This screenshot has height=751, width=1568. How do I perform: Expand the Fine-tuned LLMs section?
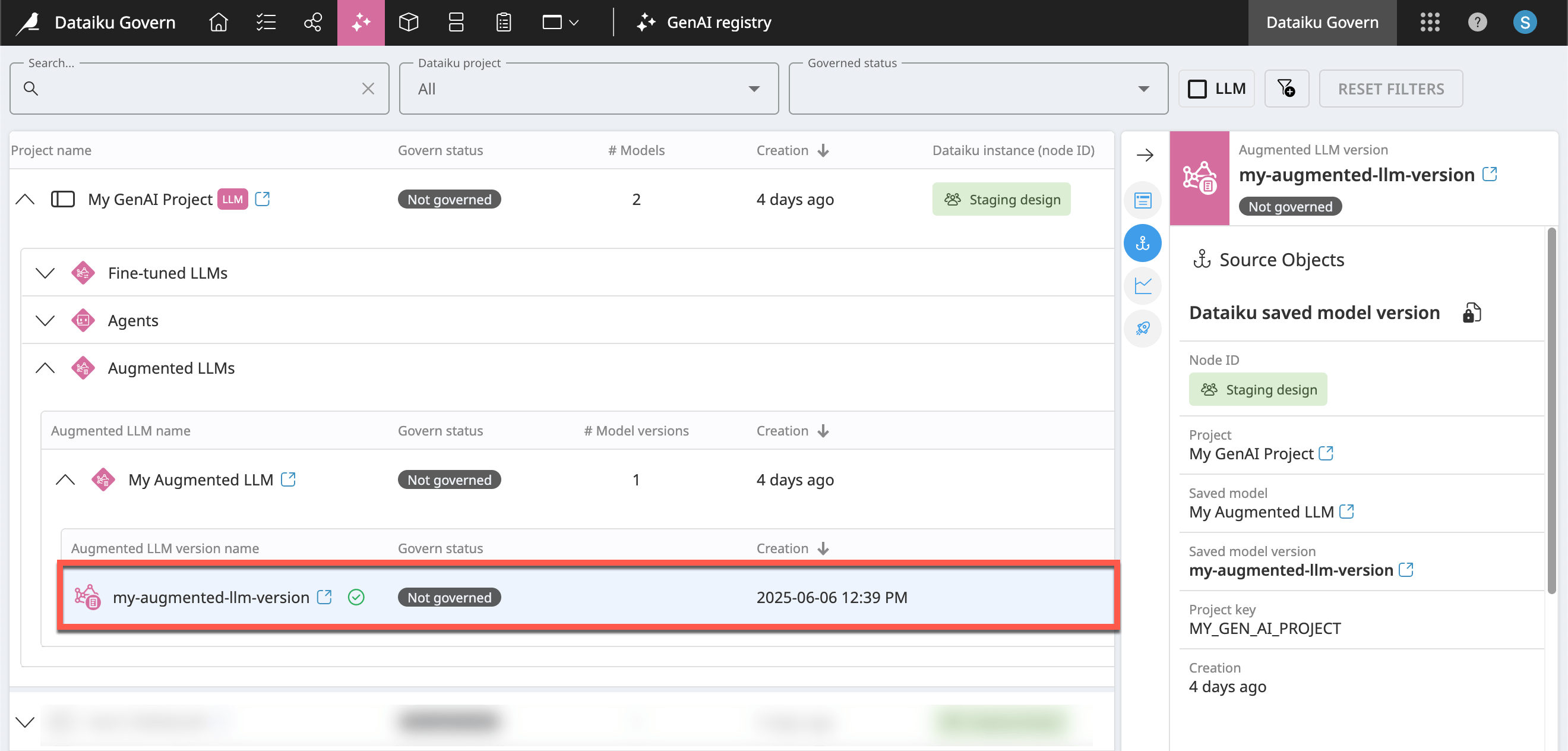(45, 273)
